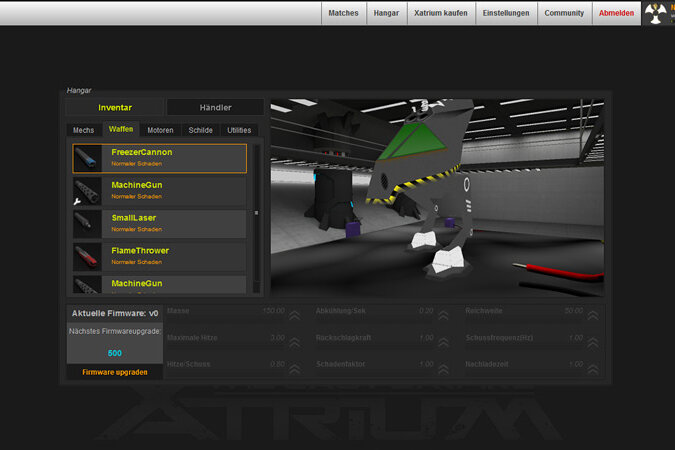Click the wrench icon on the MachineGun entry
The width and height of the screenshot is (675, 450).
pyautogui.click(x=77, y=201)
